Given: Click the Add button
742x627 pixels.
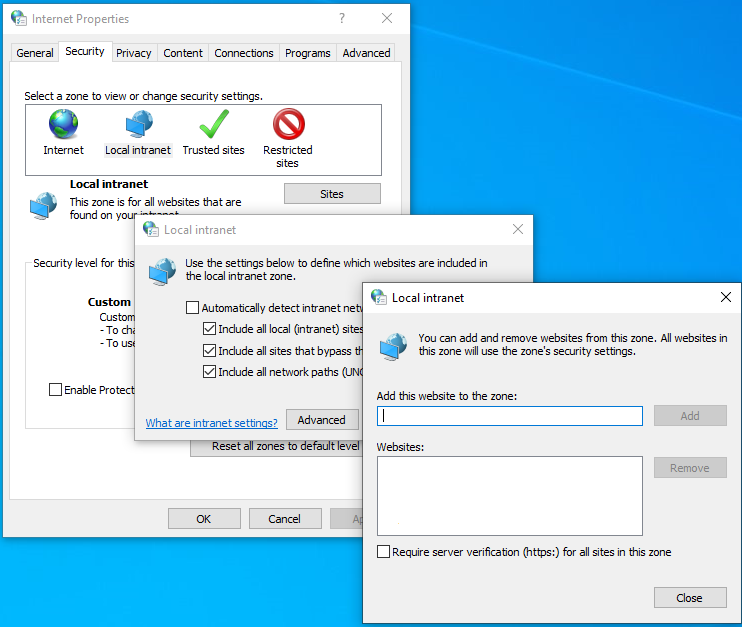Looking at the screenshot, I should 690,415.
